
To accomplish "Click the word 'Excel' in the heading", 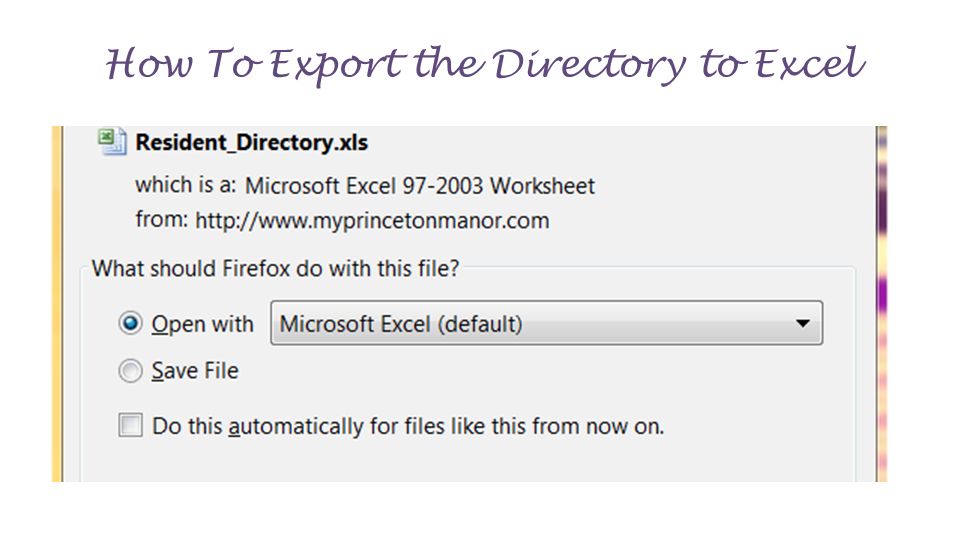I will (809, 63).
